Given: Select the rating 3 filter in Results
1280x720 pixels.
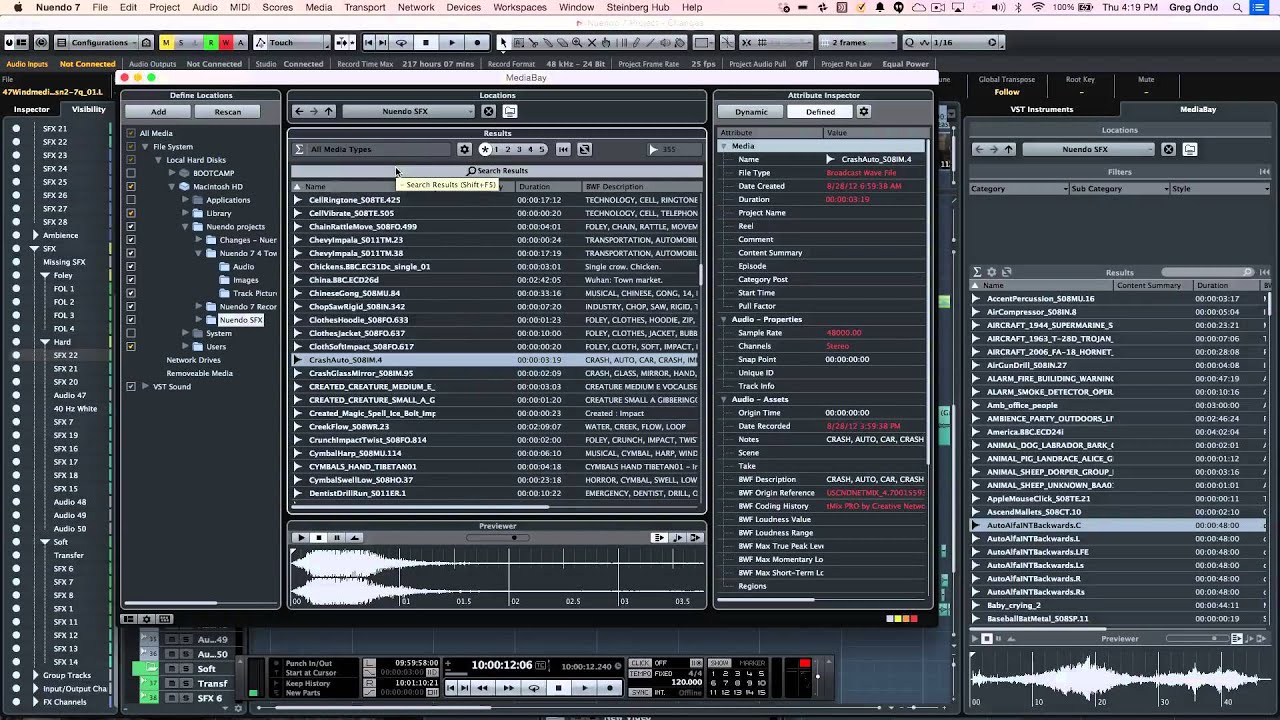Looking at the screenshot, I should tap(518, 149).
